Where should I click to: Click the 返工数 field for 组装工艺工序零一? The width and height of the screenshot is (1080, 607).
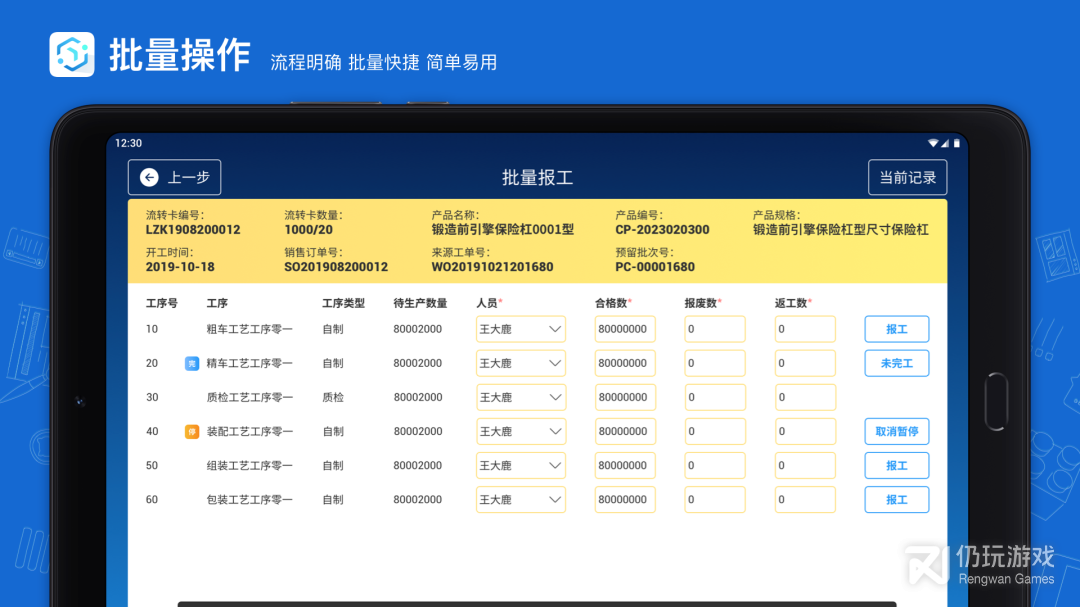click(805, 465)
